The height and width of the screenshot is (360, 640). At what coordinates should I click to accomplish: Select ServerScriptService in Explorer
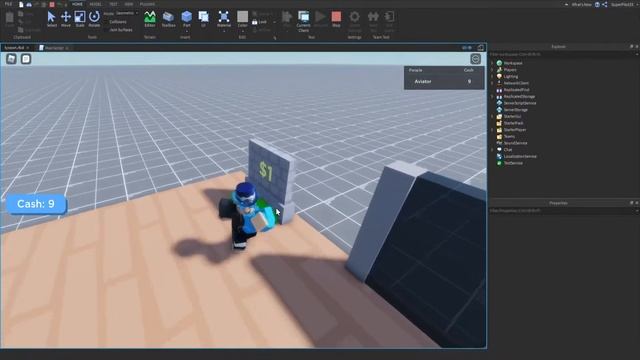tap(520, 103)
